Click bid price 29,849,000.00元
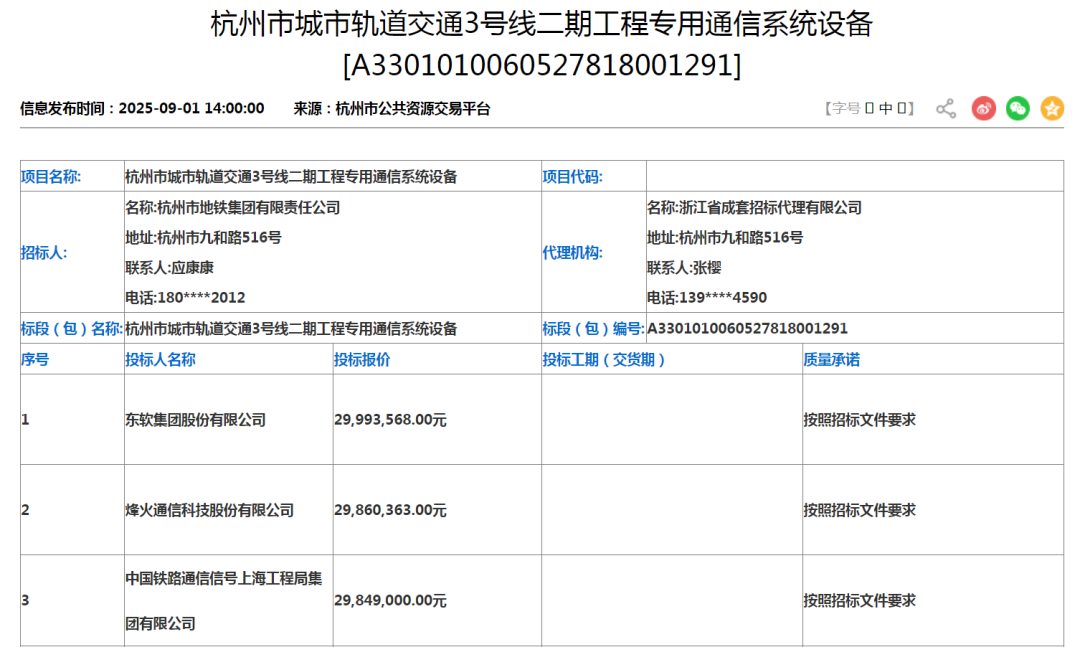The width and height of the screenshot is (1080, 647). [391, 601]
